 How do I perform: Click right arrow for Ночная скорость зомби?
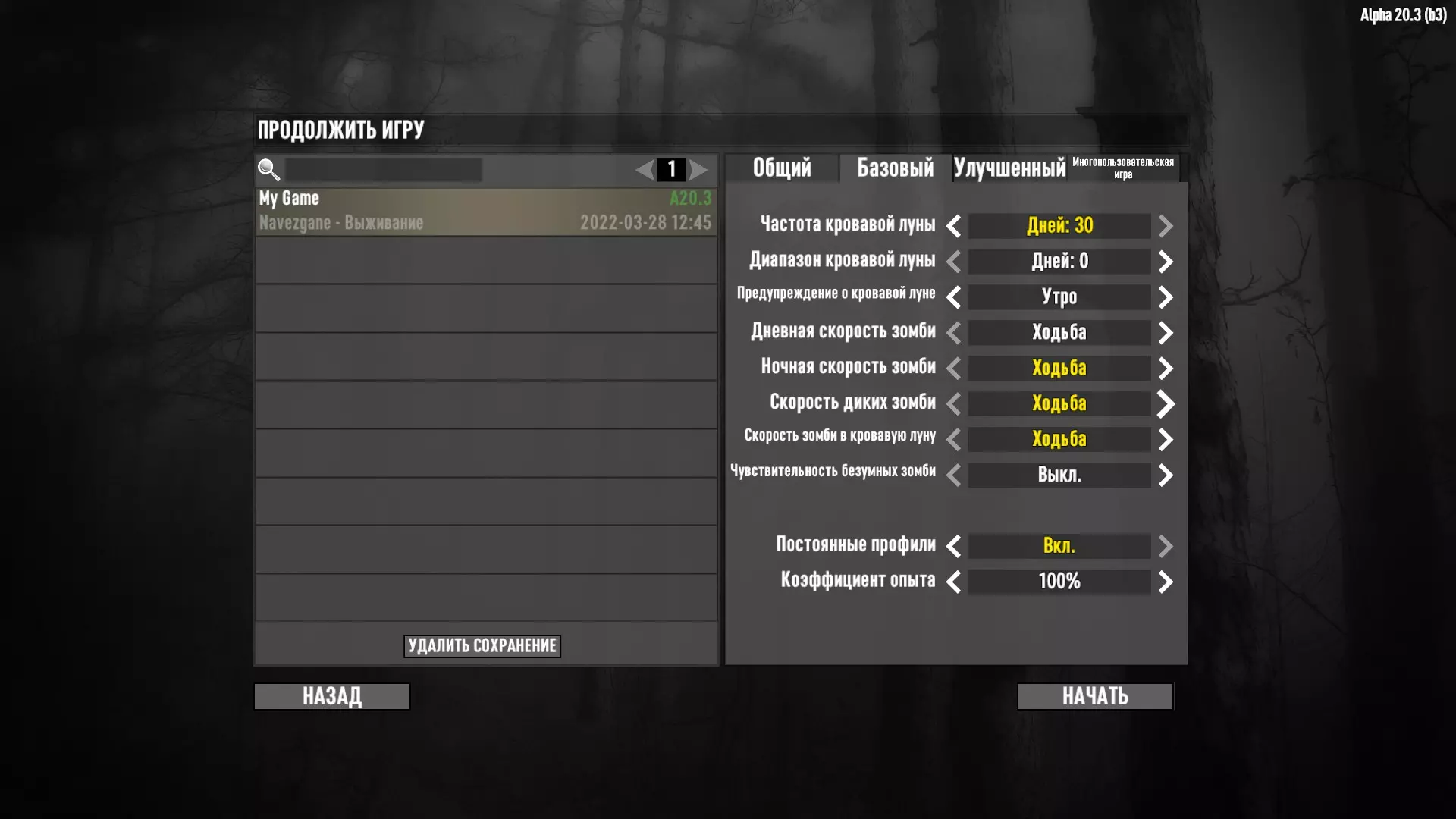click(1166, 369)
